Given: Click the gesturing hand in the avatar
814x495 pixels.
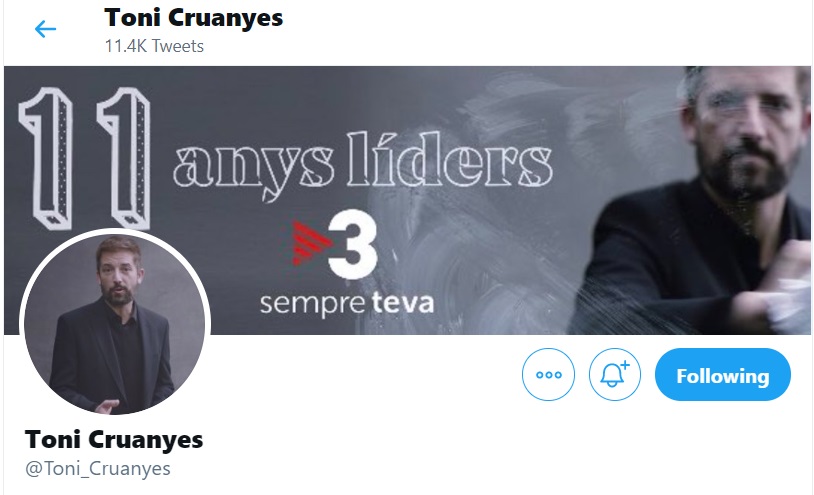Looking at the screenshot, I should [x=107, y=406].
